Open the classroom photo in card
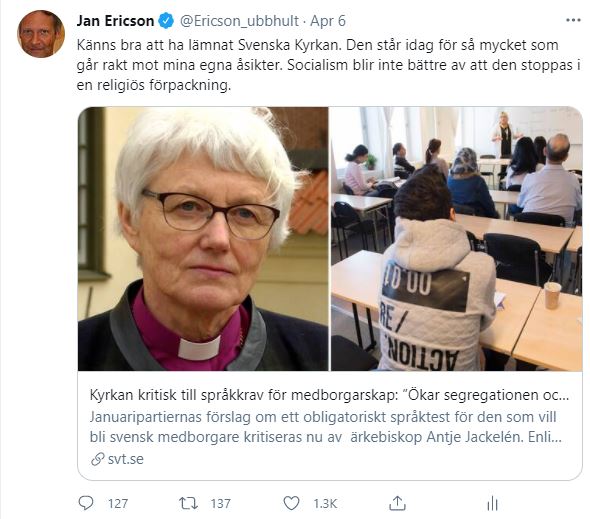 (456, 239)
